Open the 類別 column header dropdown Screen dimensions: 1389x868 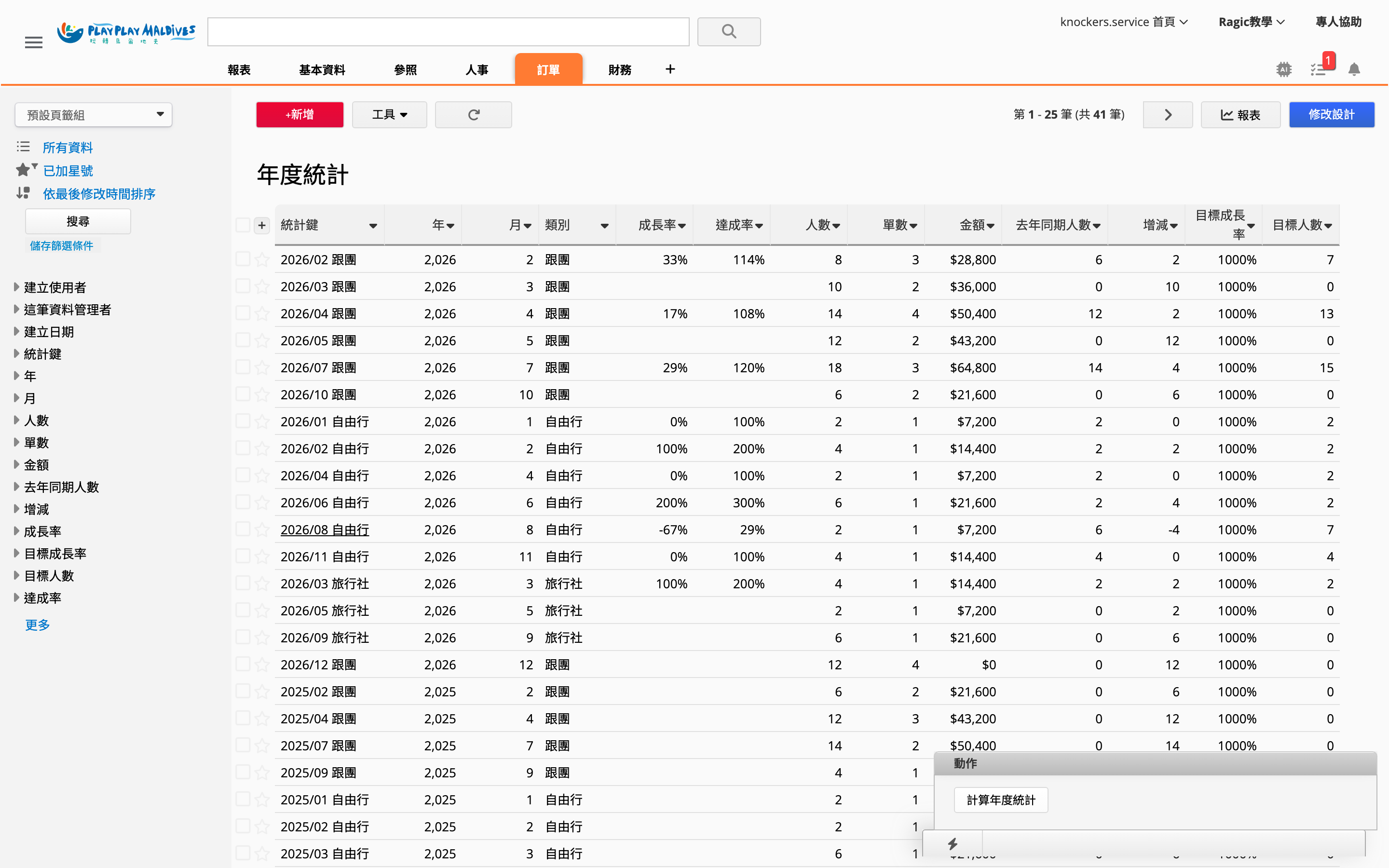pyautogui.click(x=604, y=226)
